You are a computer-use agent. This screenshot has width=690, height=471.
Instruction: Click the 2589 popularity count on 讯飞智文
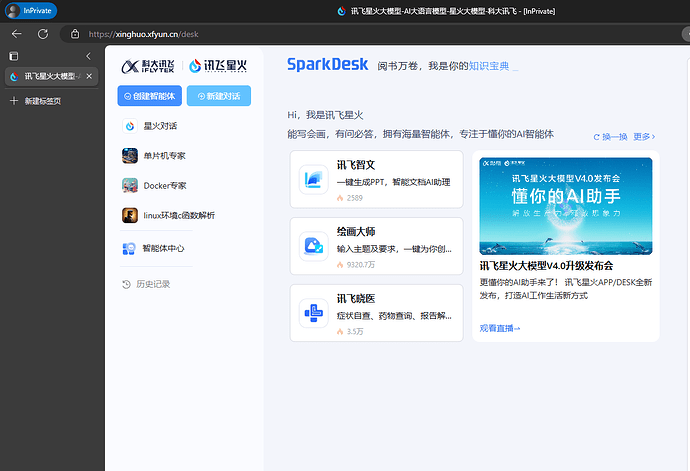354,198
